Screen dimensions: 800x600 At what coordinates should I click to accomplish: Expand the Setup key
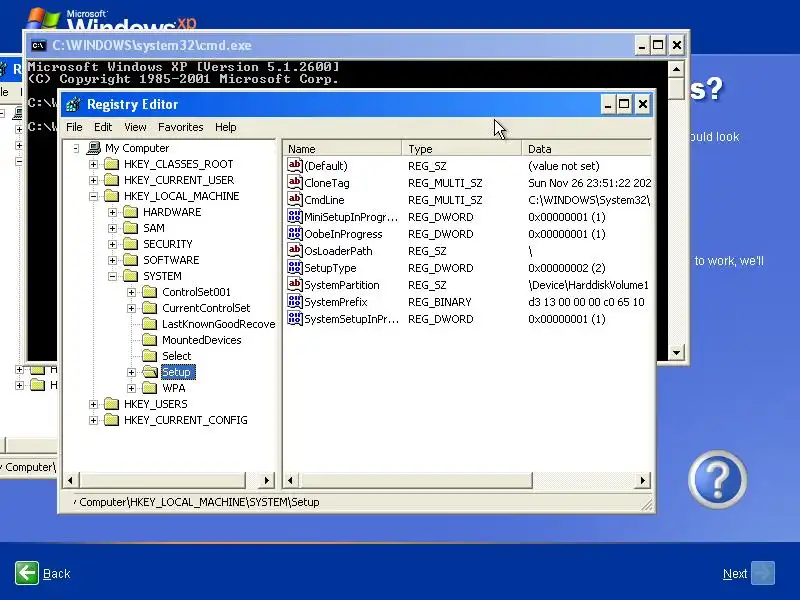pos(132,372)
